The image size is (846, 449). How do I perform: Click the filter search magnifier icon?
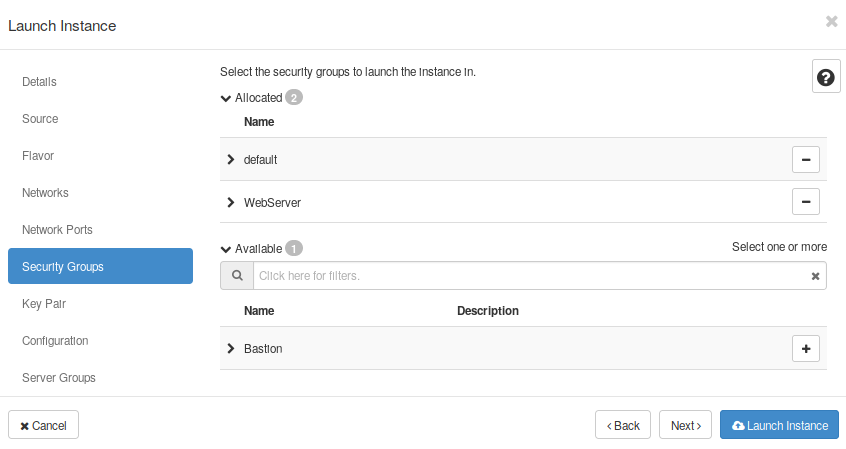pyautogui.click(x=237, y=276)
